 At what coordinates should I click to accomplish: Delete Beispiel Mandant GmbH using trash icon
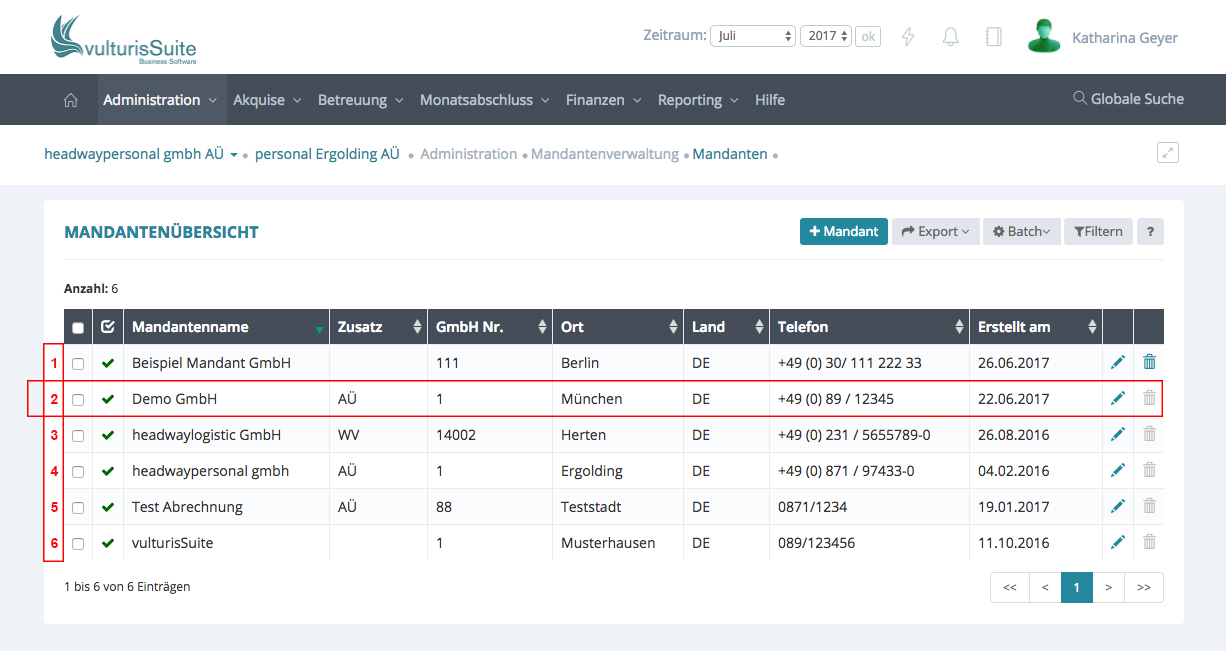click(1149, 362)
